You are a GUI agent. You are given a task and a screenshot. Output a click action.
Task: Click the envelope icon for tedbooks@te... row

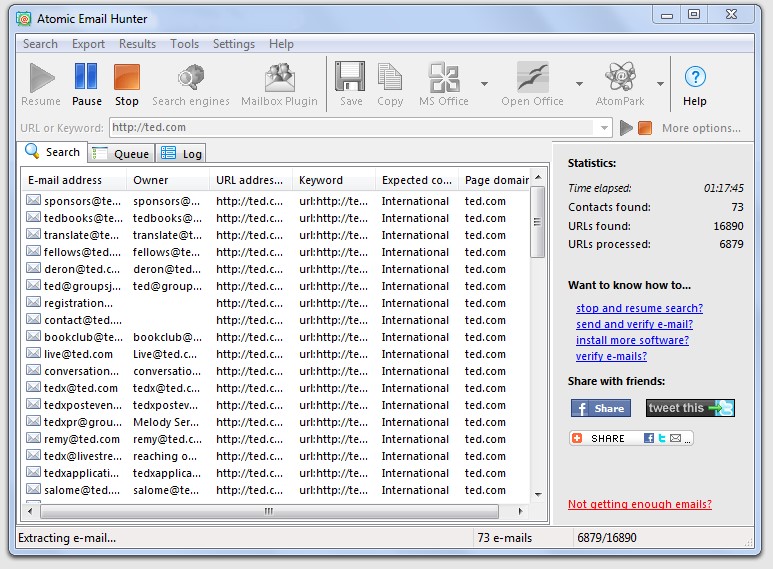point(34,217)
